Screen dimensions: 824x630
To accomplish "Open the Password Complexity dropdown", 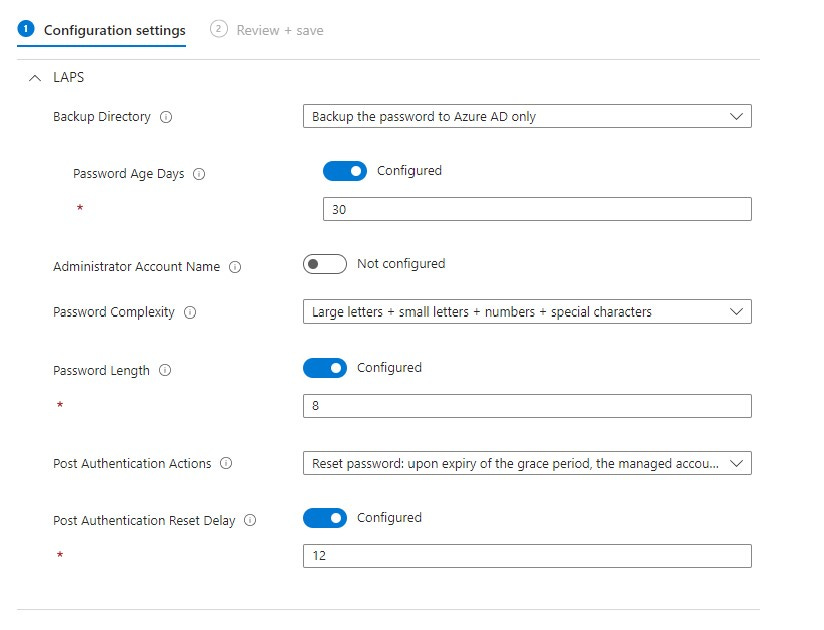I will click(527, 311).
